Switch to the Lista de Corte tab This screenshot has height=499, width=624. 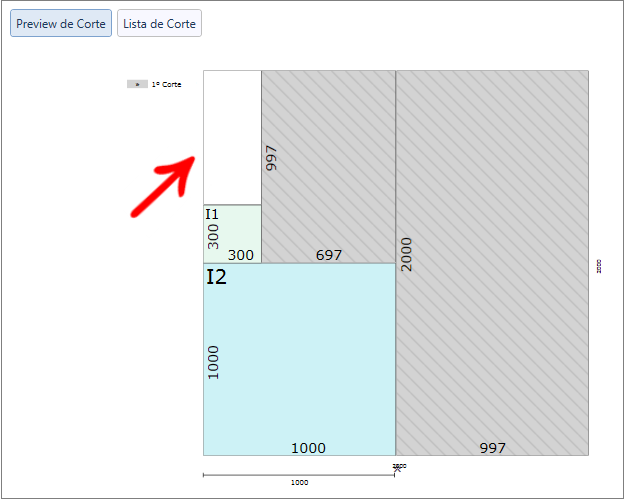(159, 23)
